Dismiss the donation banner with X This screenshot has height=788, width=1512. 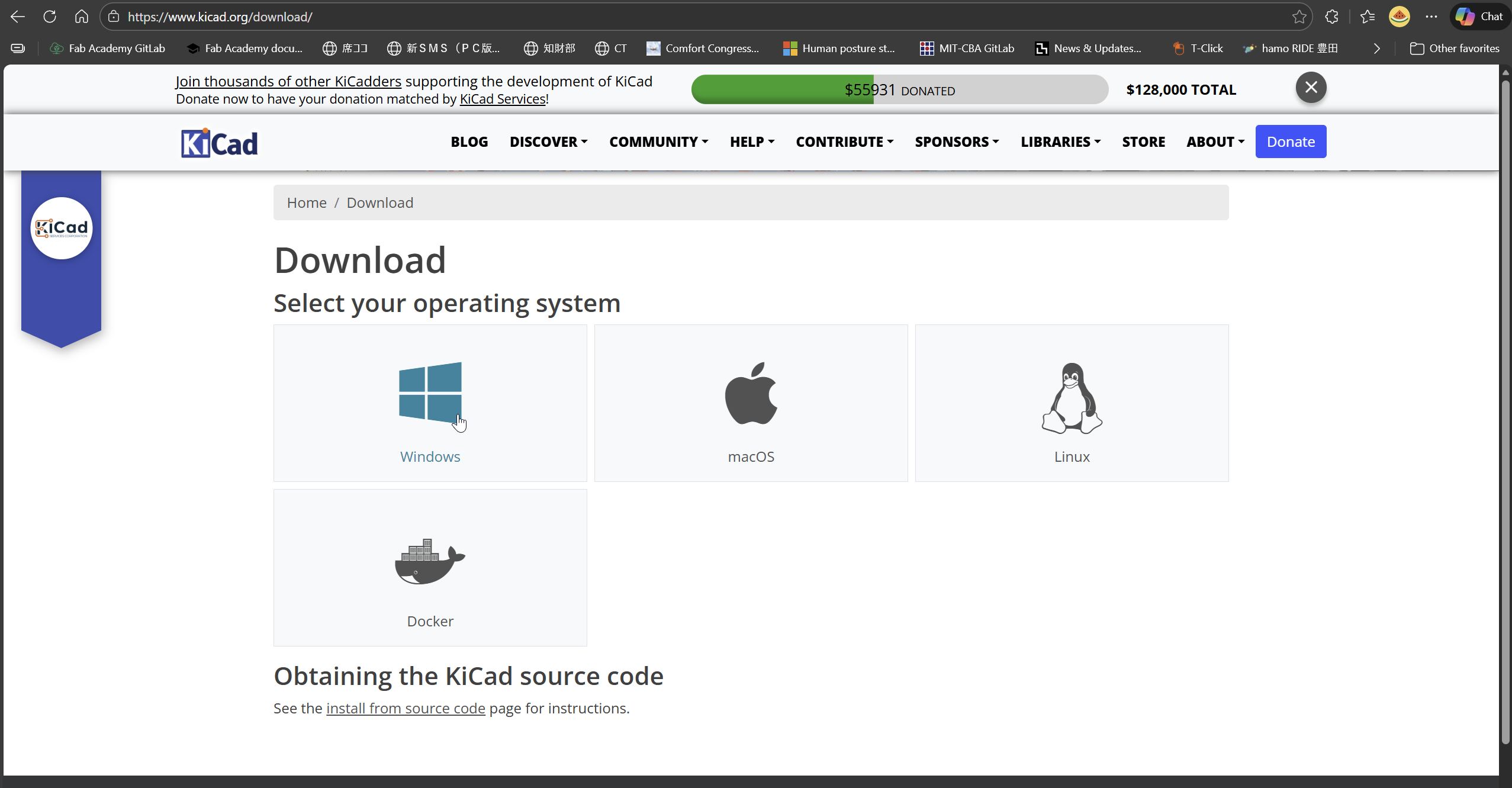pos(1310,87)
